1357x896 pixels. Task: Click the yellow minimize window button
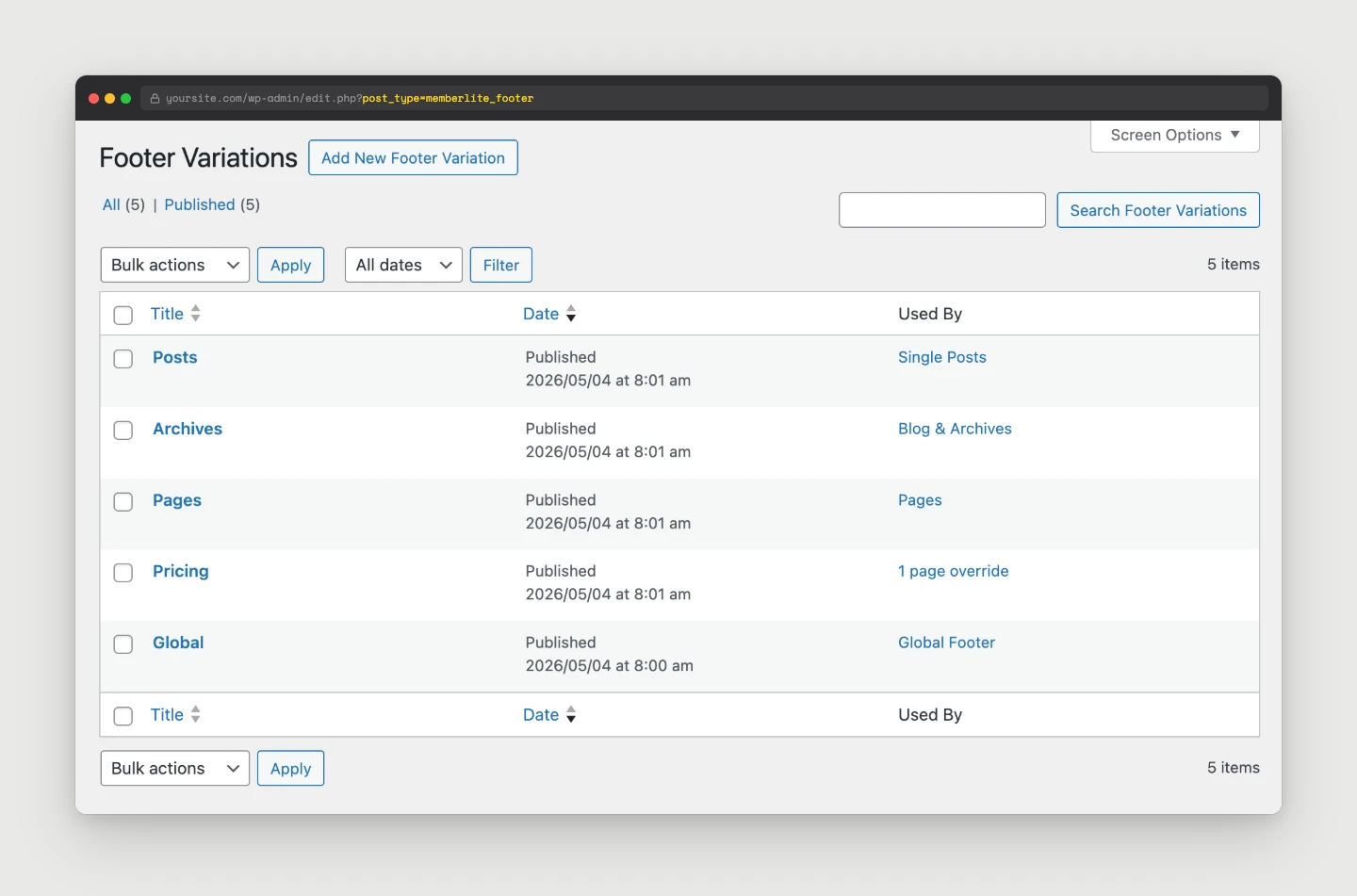point(110,98)
